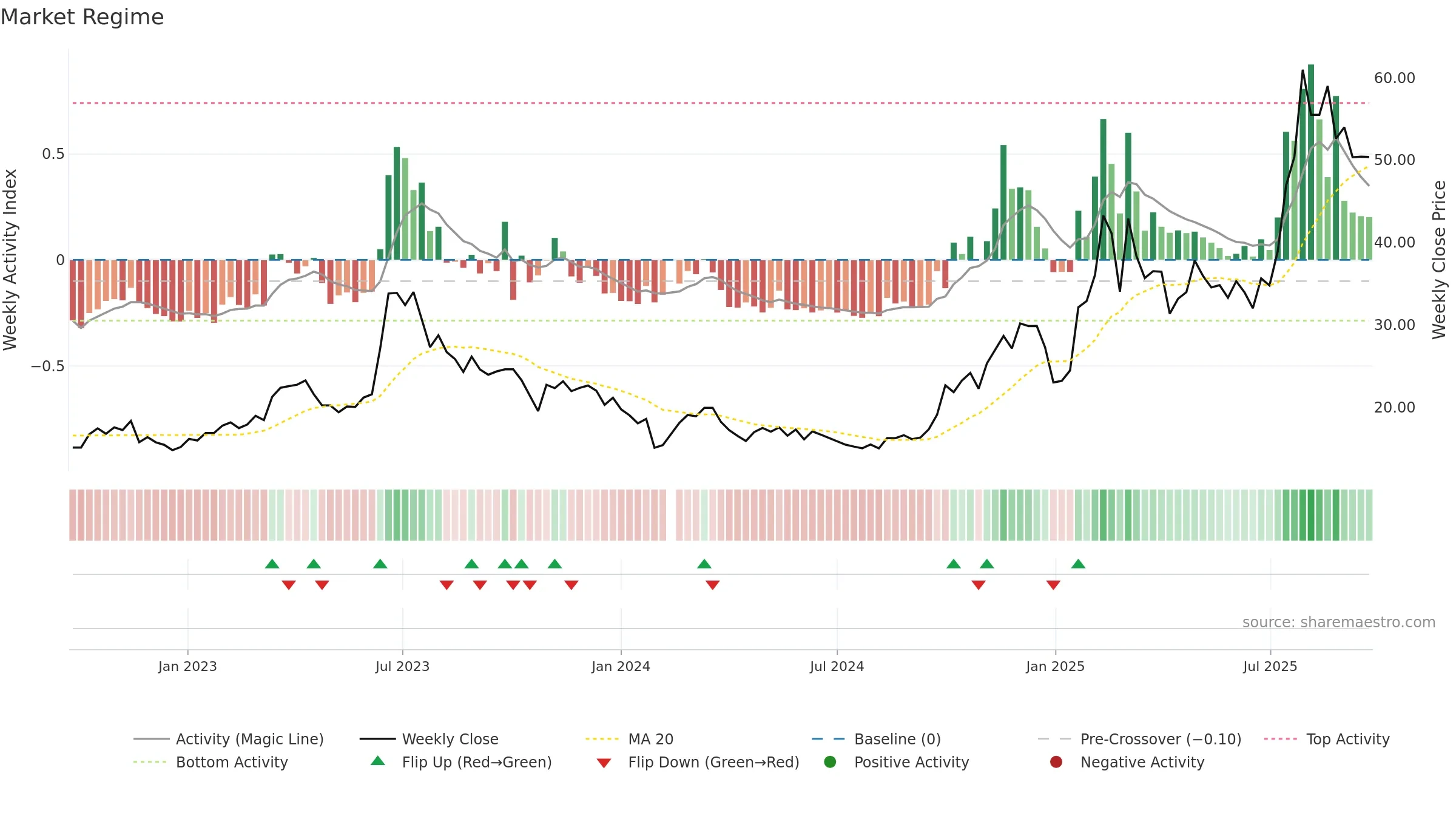1456x819 pixels.
Task: Click the dark red circle icon in legend
Action: point(1056,762)
